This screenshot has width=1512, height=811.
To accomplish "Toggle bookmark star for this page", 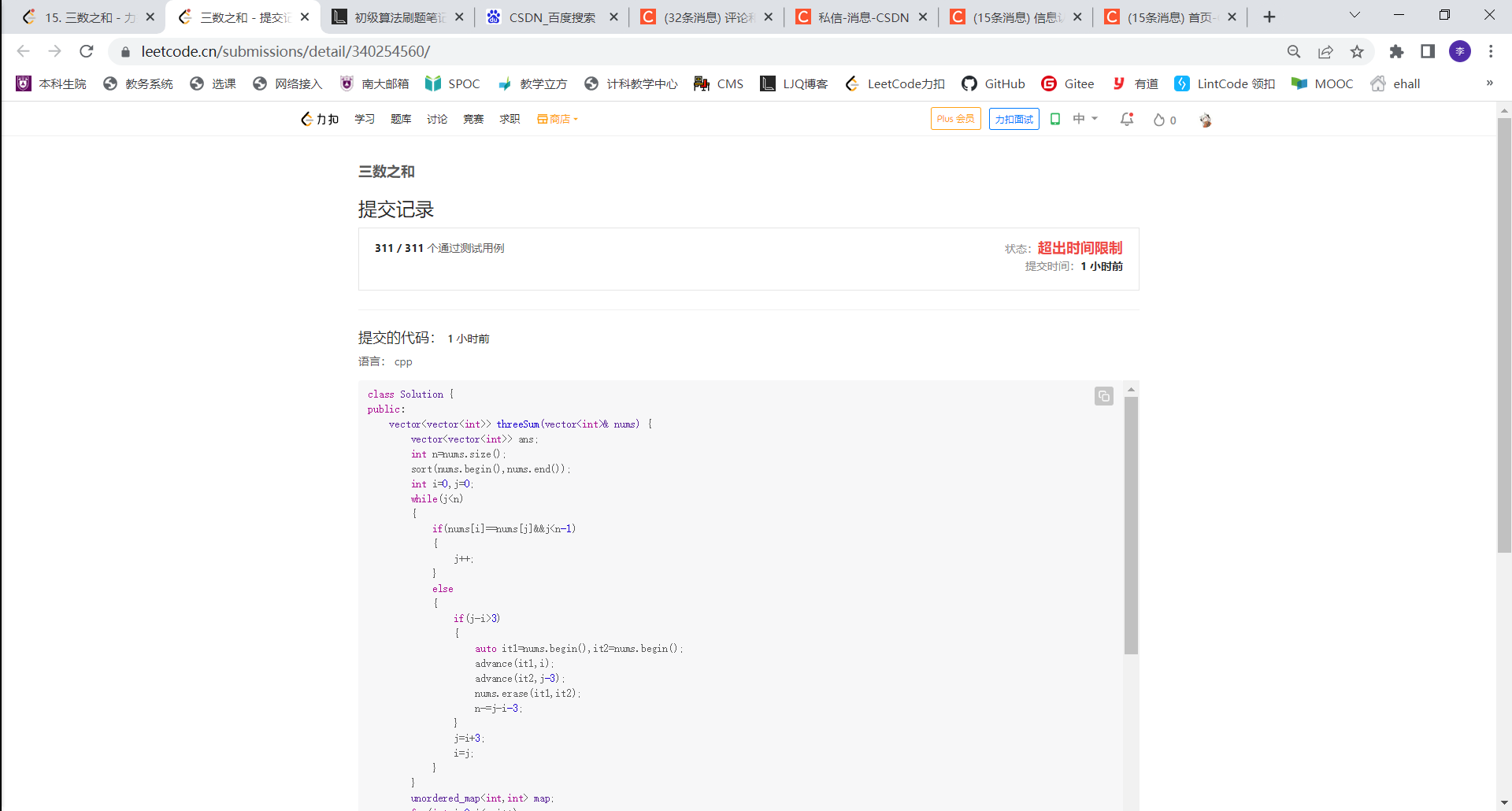I will click(1357, 52).
